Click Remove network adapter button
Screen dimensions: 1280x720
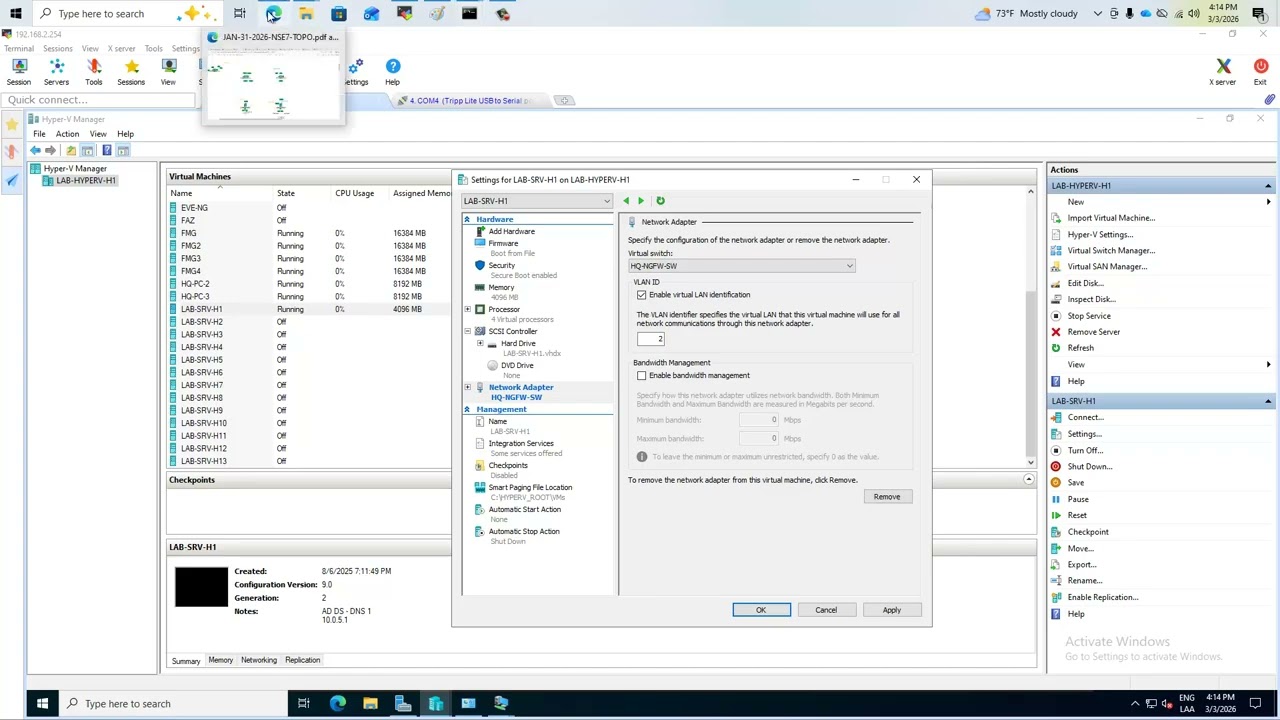click(886, 497)
